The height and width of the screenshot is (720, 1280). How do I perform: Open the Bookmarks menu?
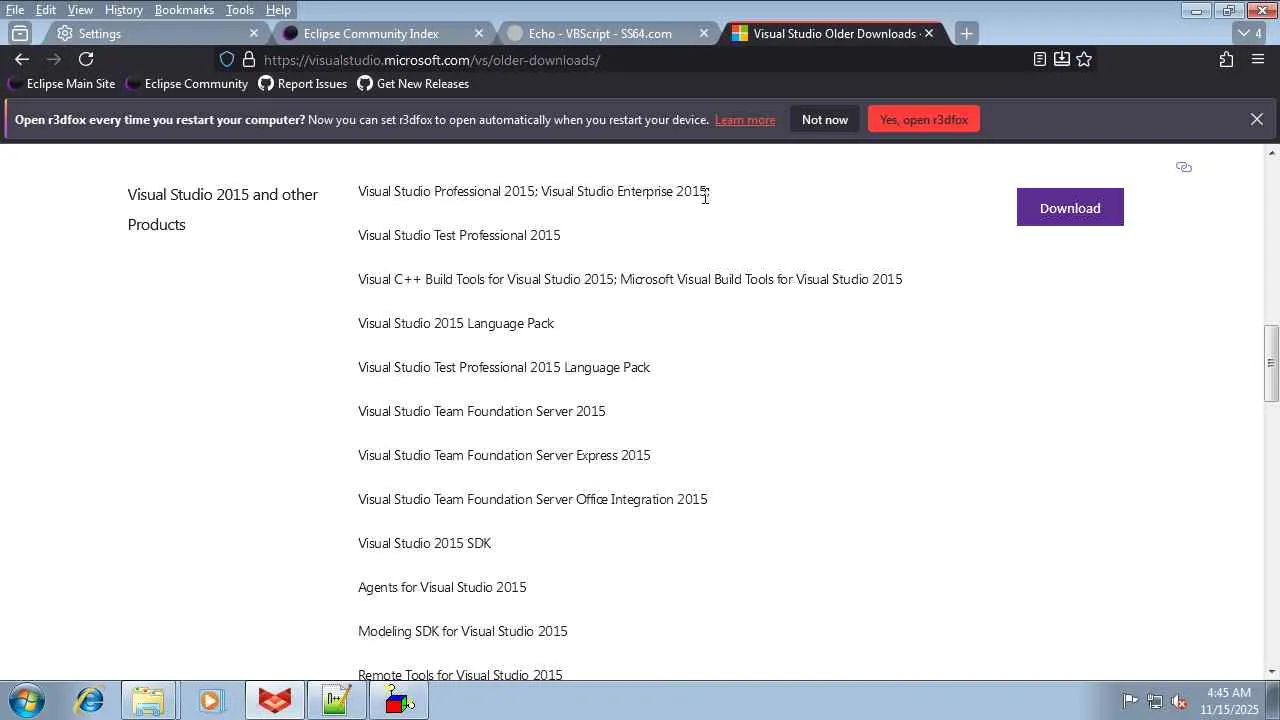(x=184, y=10)
